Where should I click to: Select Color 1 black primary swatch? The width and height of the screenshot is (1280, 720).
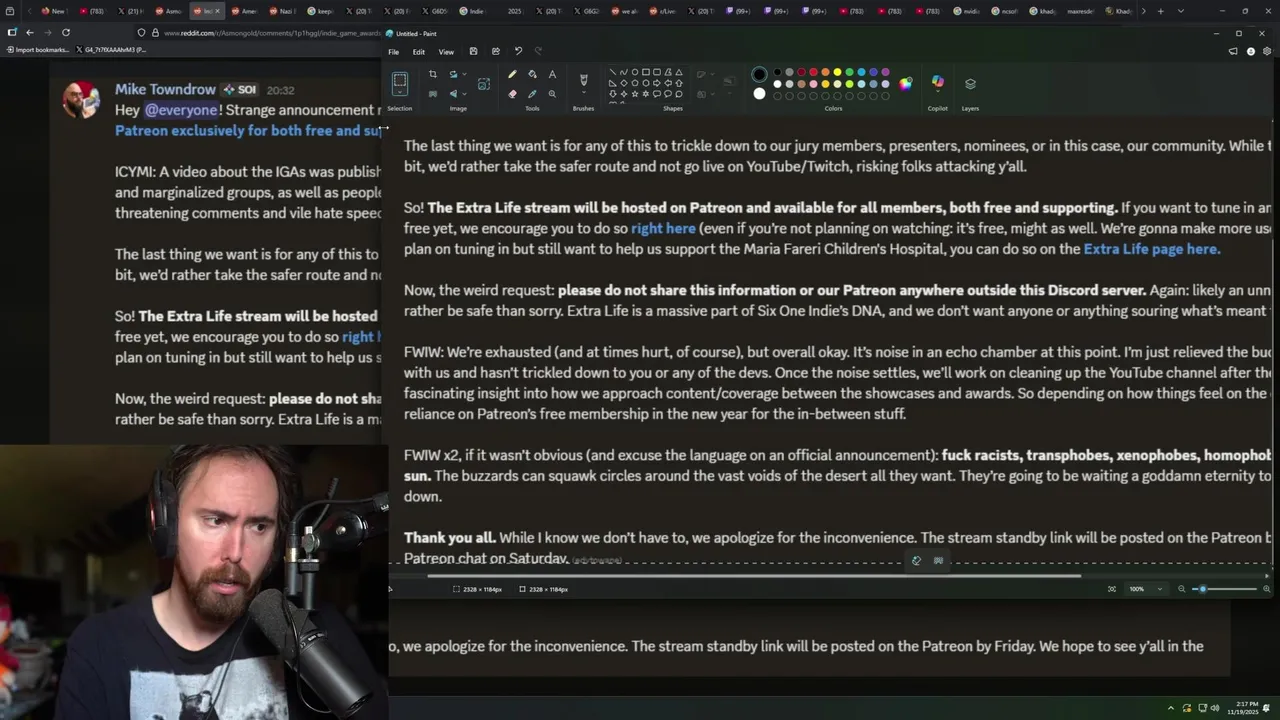[x=759, y=74]
